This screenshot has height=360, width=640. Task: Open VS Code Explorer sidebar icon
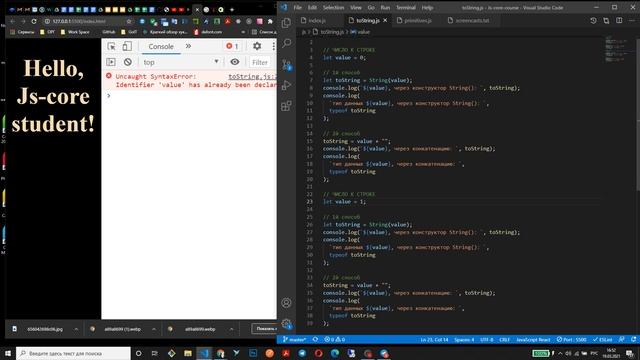287,23
